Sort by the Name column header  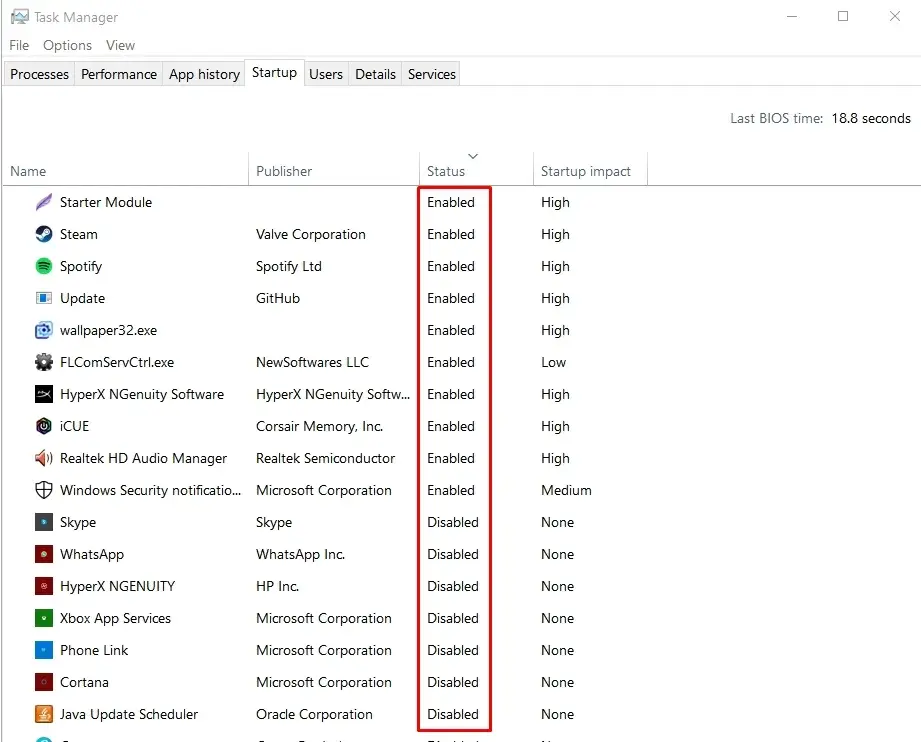click(x=125, y=169)
